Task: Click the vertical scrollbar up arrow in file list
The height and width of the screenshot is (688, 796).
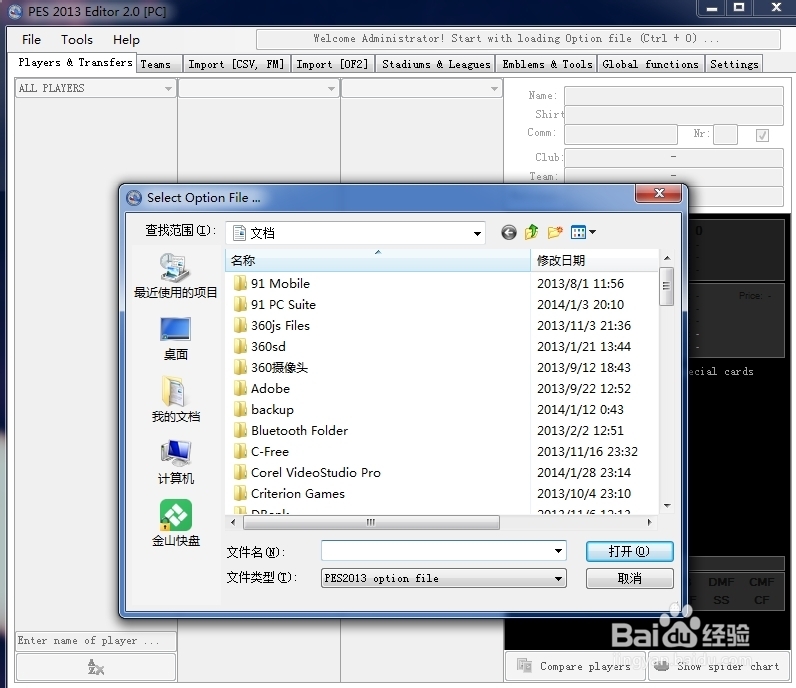Action: (x=667, y=258)
